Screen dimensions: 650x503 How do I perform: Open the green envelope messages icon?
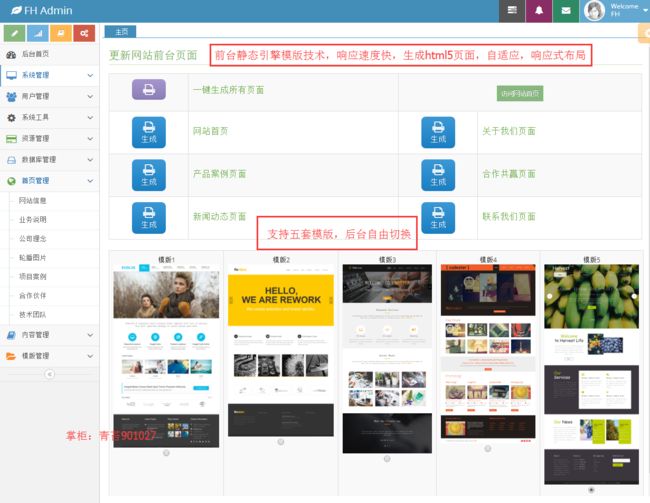pos(566,11)
